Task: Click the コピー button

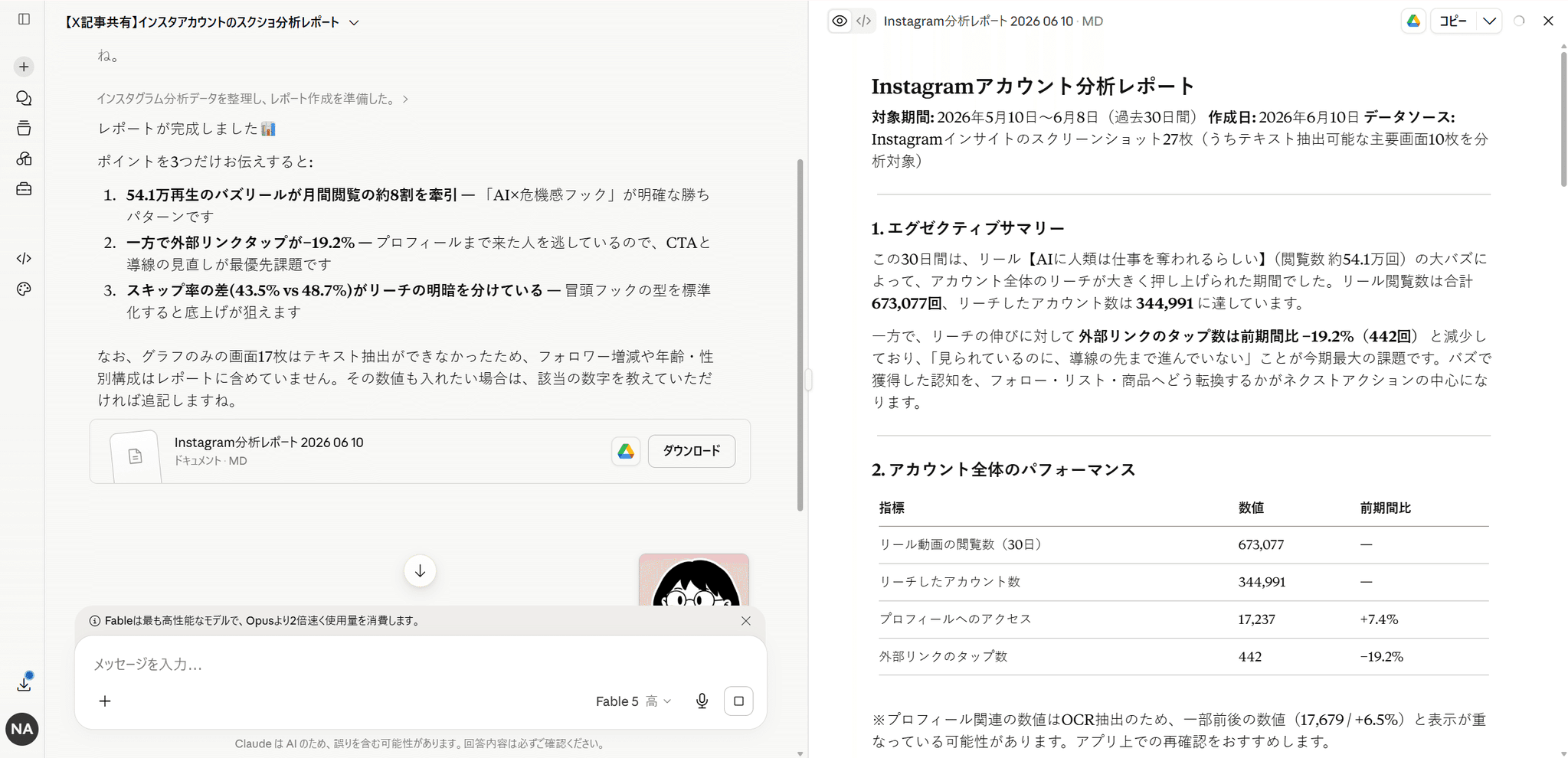Action: click(x=1453, y=21)
